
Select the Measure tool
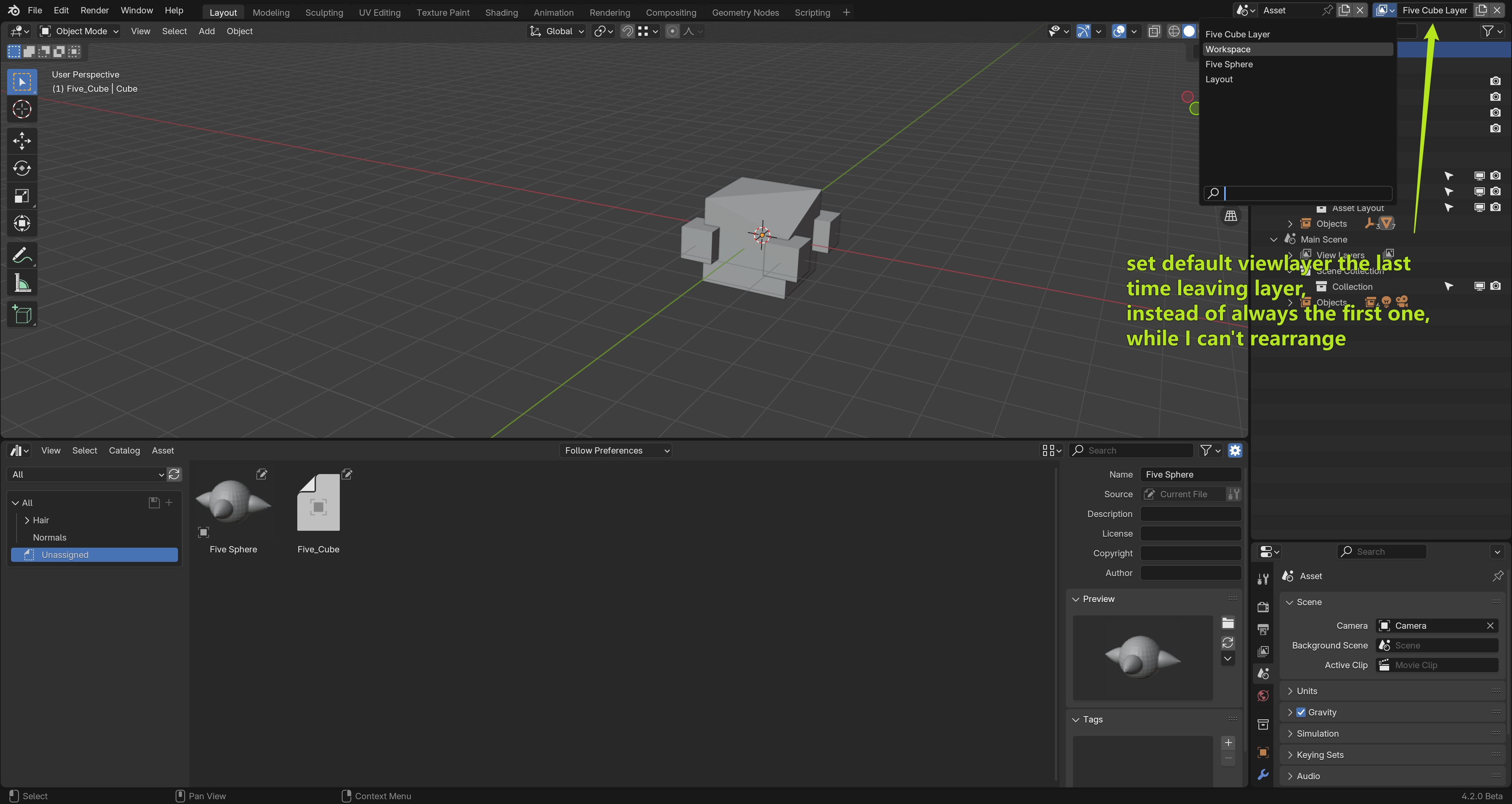click(22, 283)
